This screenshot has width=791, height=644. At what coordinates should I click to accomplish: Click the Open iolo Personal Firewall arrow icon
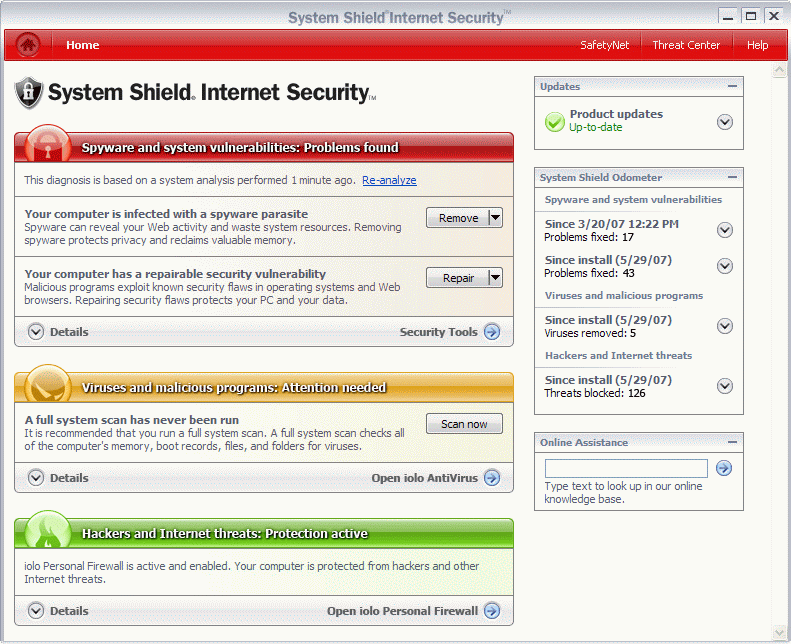[492, 611]
